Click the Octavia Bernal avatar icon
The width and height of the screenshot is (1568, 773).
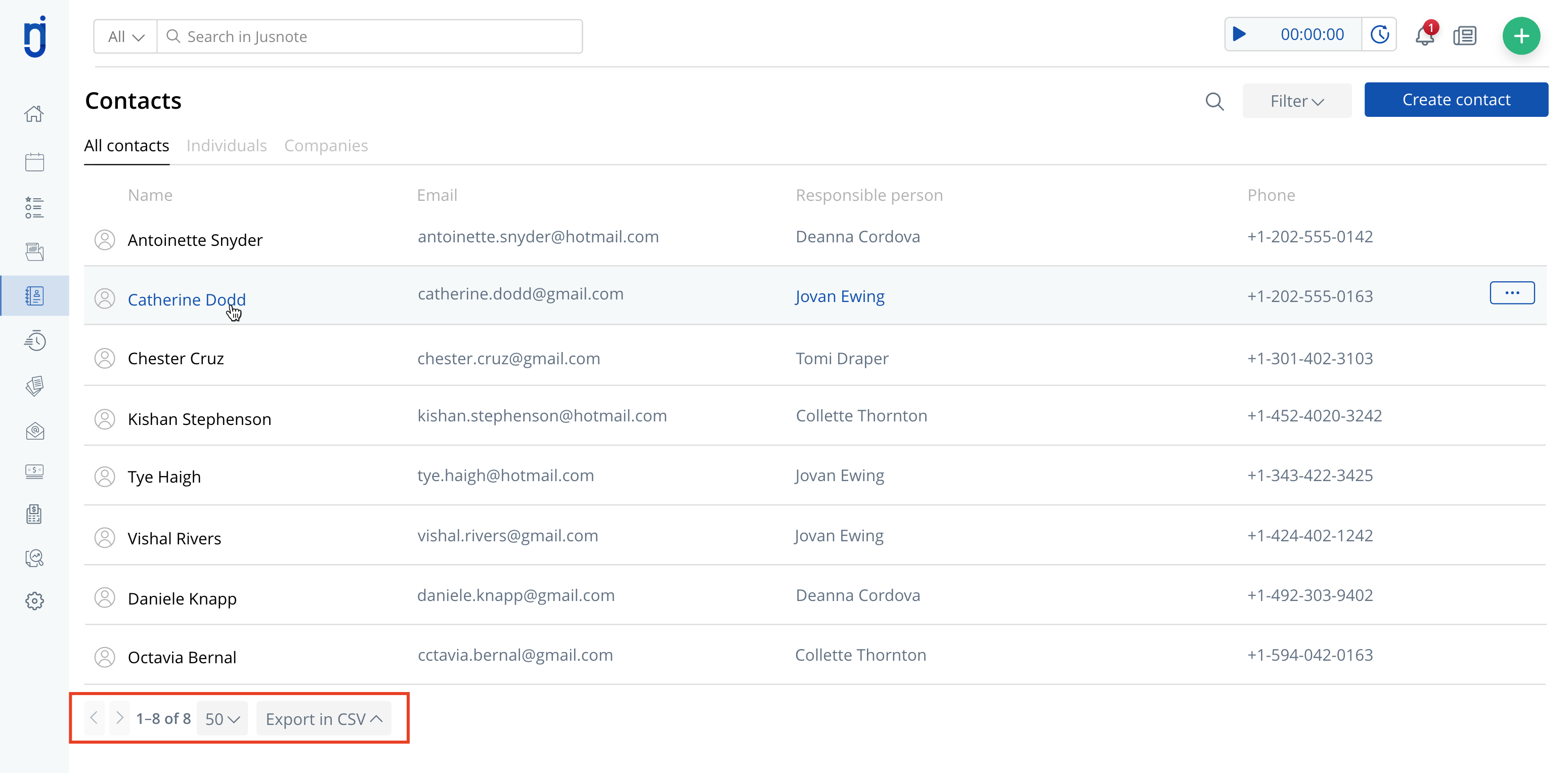click(105, 657)
